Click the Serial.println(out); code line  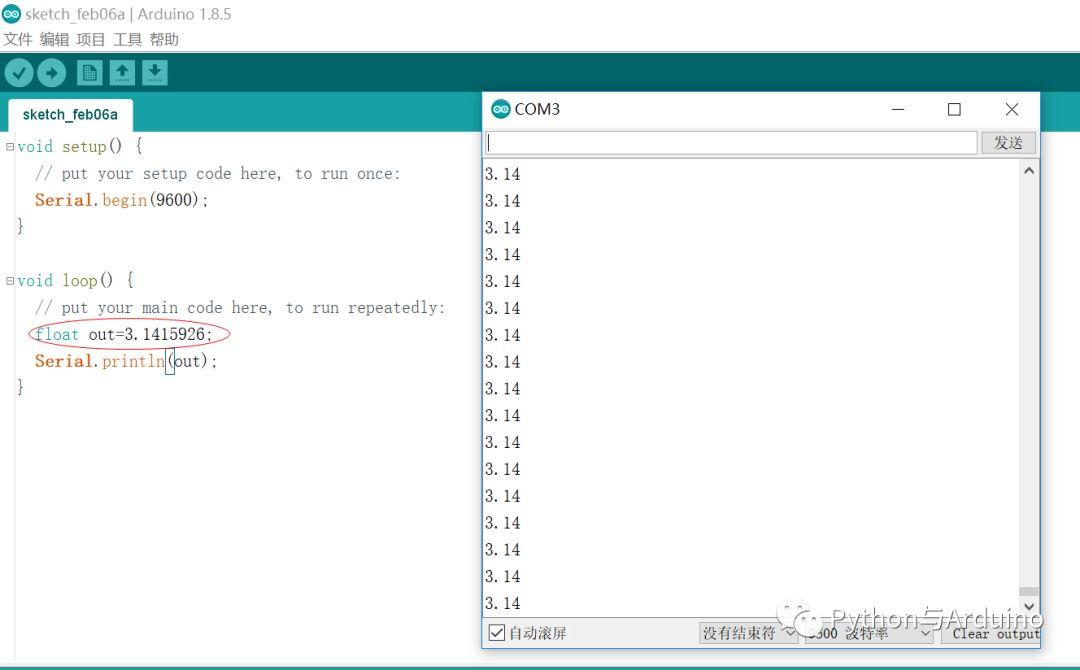[126, 361]
